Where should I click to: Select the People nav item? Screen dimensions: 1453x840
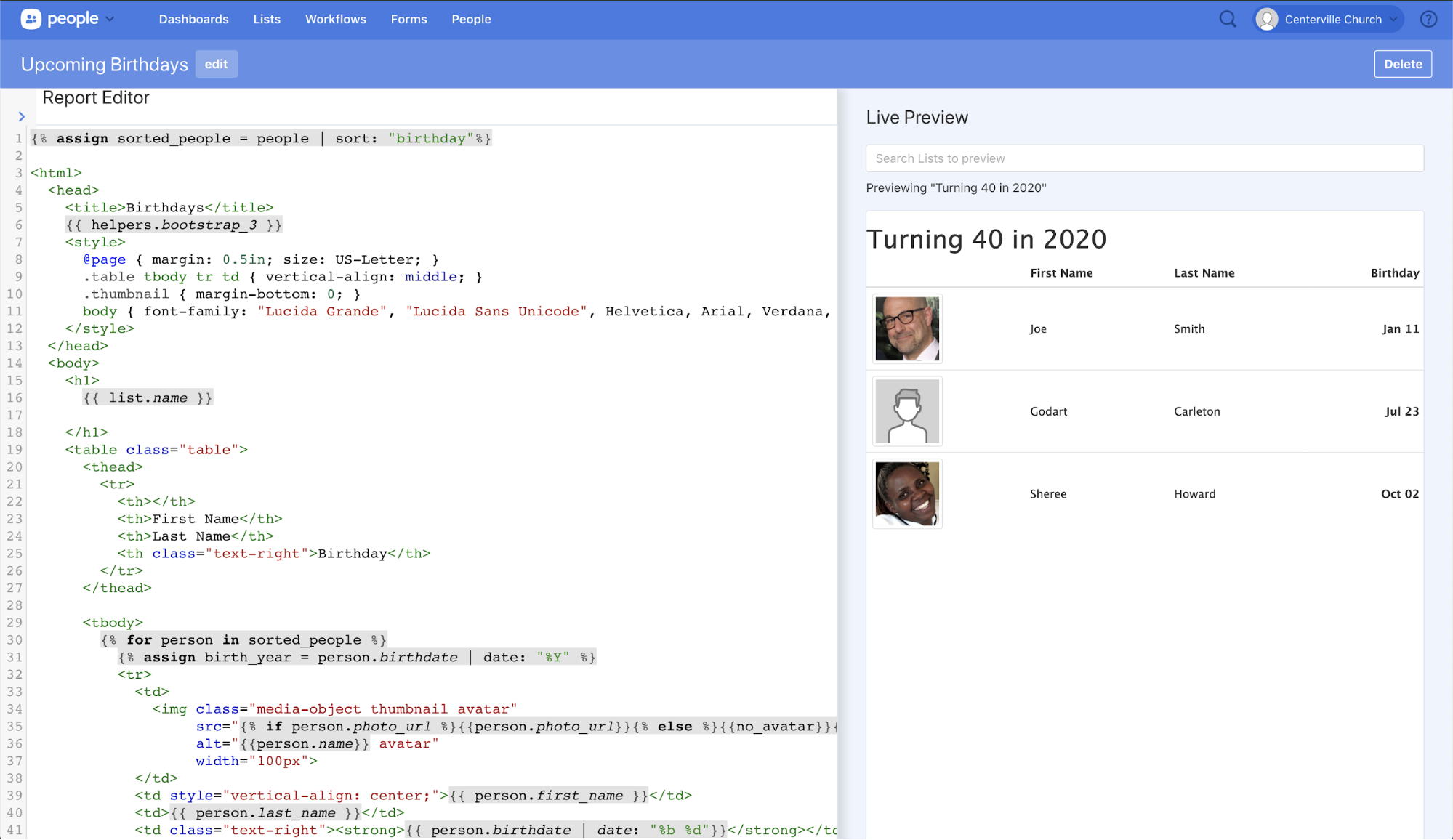471,19
